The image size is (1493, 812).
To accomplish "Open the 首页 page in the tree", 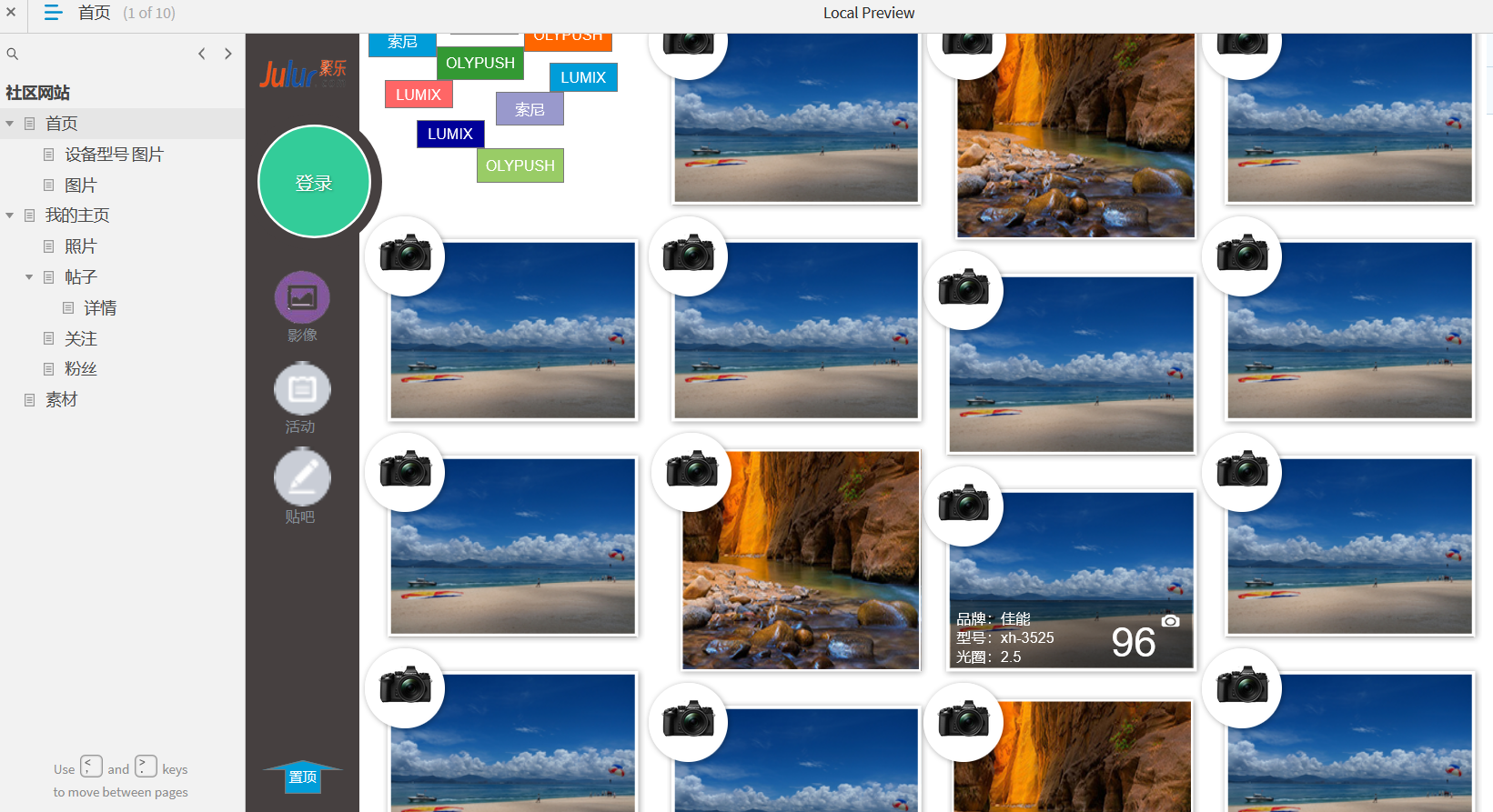I will coord(62,124).
